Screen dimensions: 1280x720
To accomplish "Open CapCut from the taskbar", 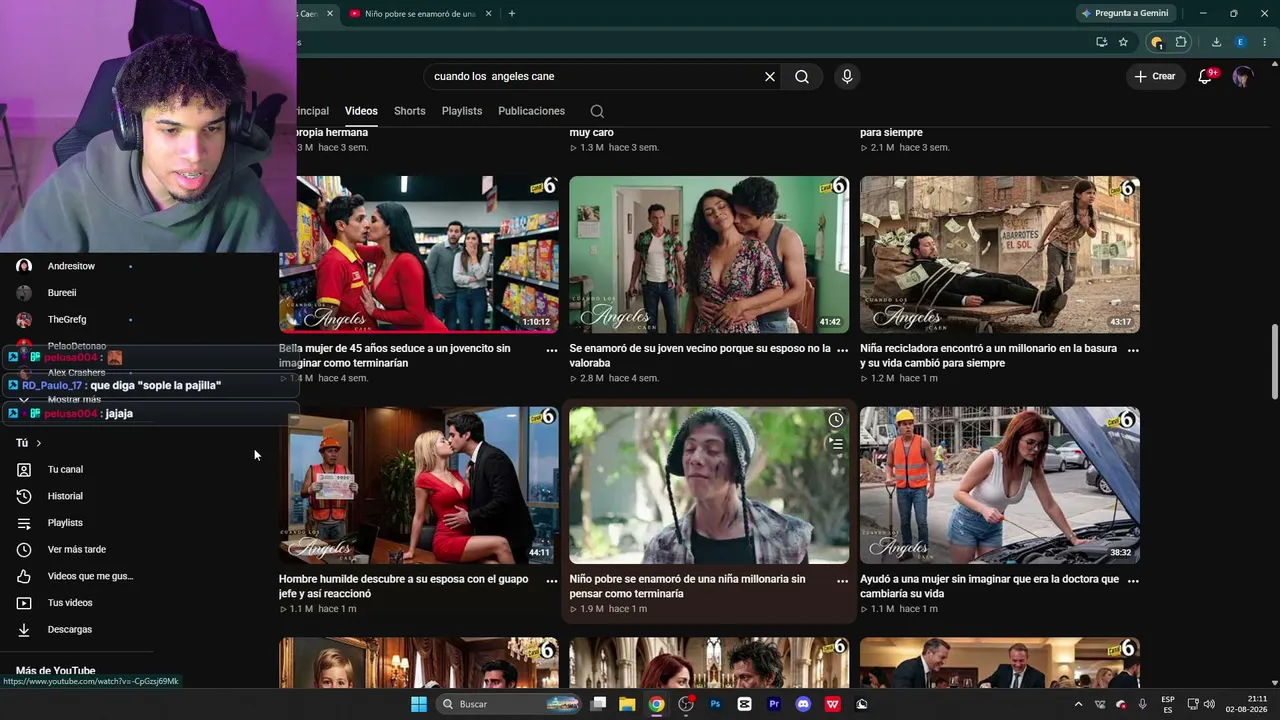I will (x=744, y=704).
